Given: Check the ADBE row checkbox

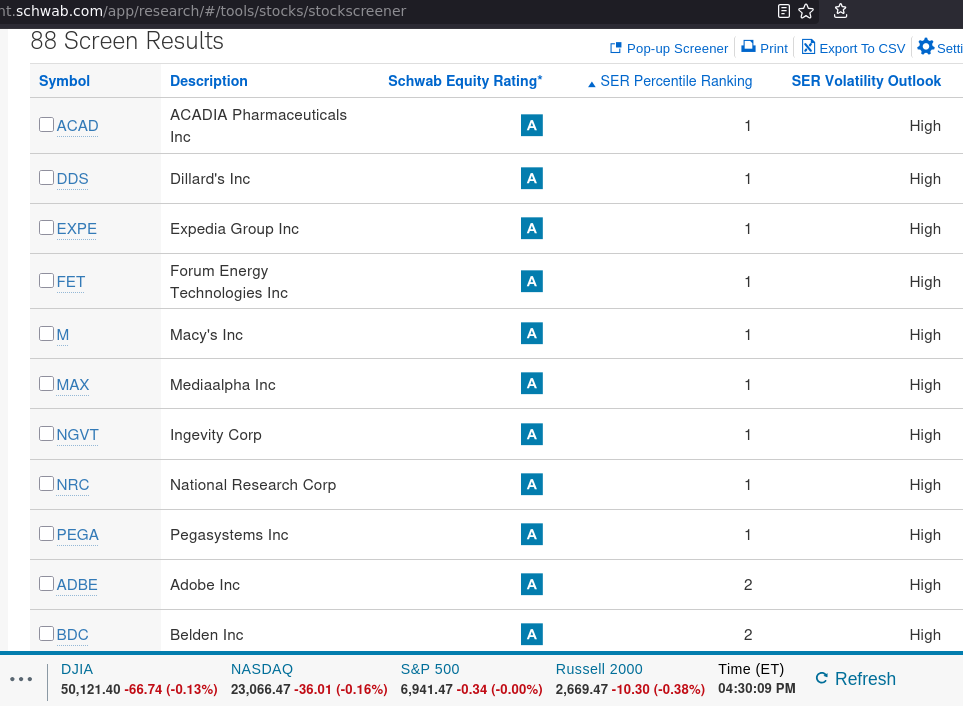Looking at the screenshot, I should (47, 583).
